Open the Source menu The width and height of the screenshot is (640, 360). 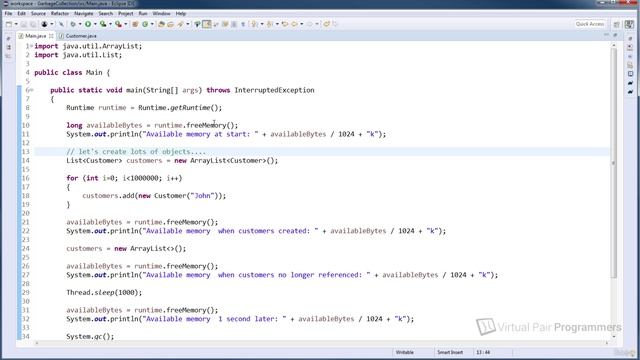coord(38,13)
